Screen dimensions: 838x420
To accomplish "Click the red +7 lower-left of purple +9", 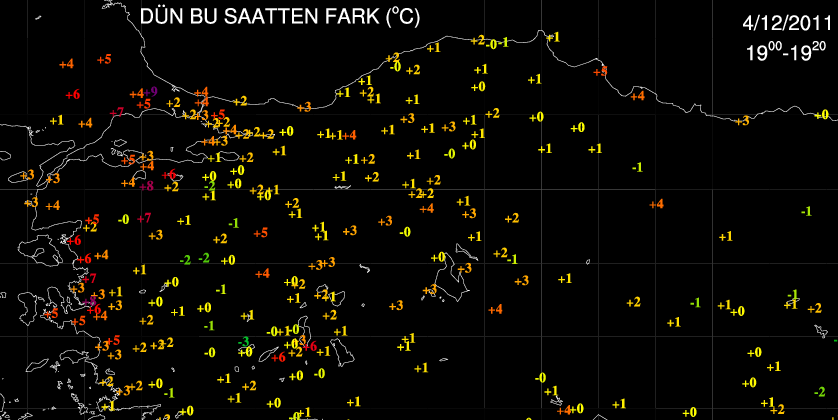I will pos(118,112).
